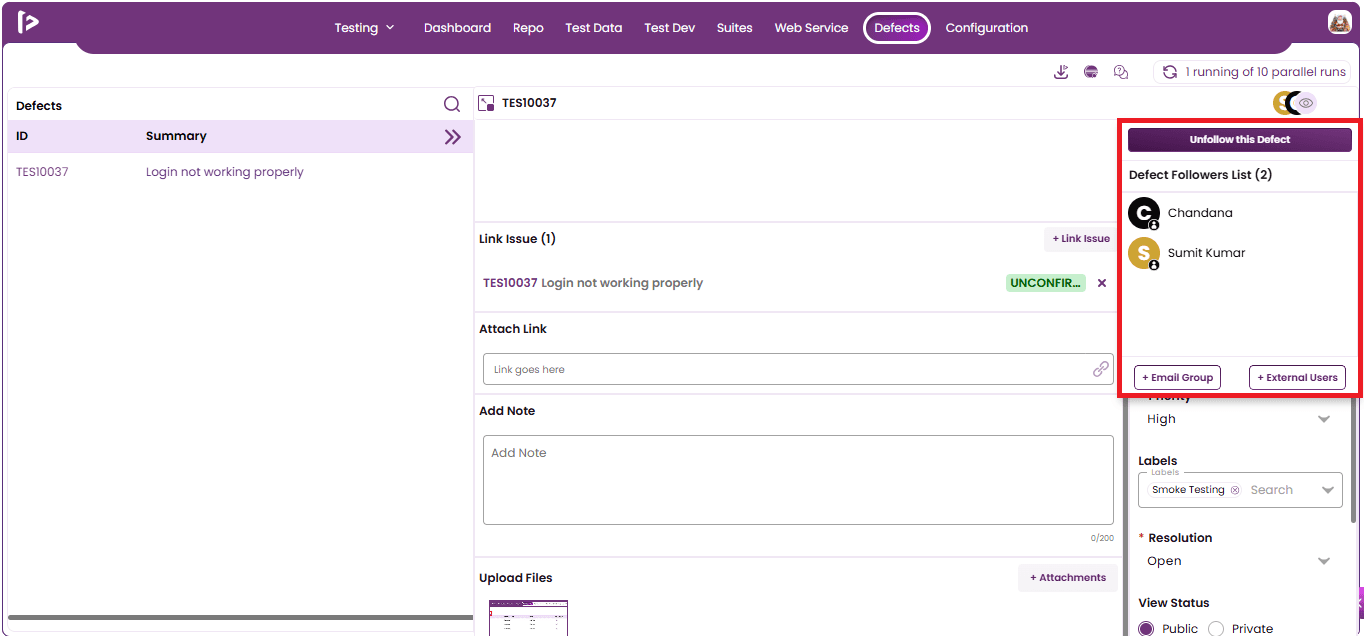Image resolution: width=1364 pixels, height=636 pixels.
Task: Search defects with the magnifier icon
Action: tap(452, 104)
